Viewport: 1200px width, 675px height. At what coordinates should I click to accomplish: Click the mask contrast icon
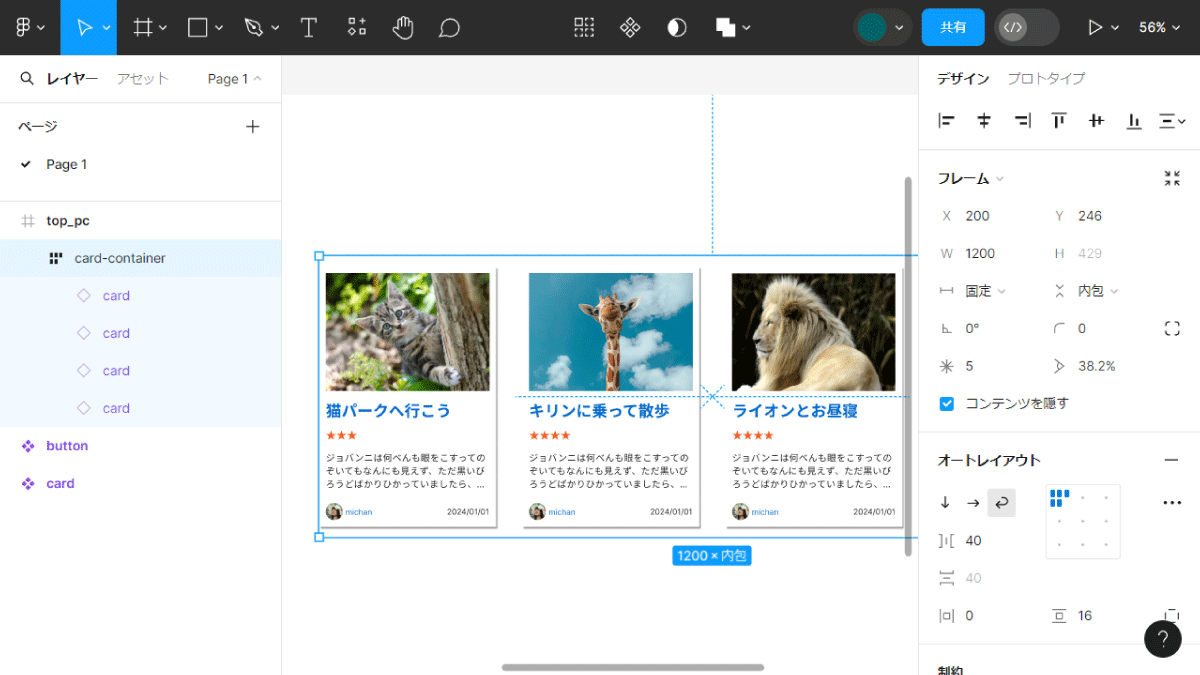677,28
